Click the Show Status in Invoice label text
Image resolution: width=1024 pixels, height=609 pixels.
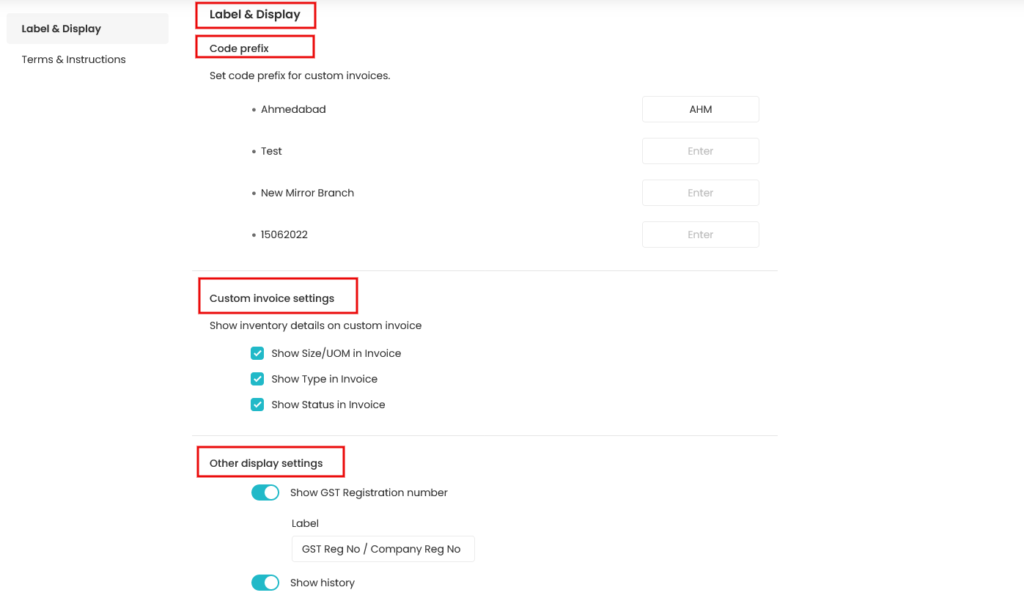(x=330, y=404)
